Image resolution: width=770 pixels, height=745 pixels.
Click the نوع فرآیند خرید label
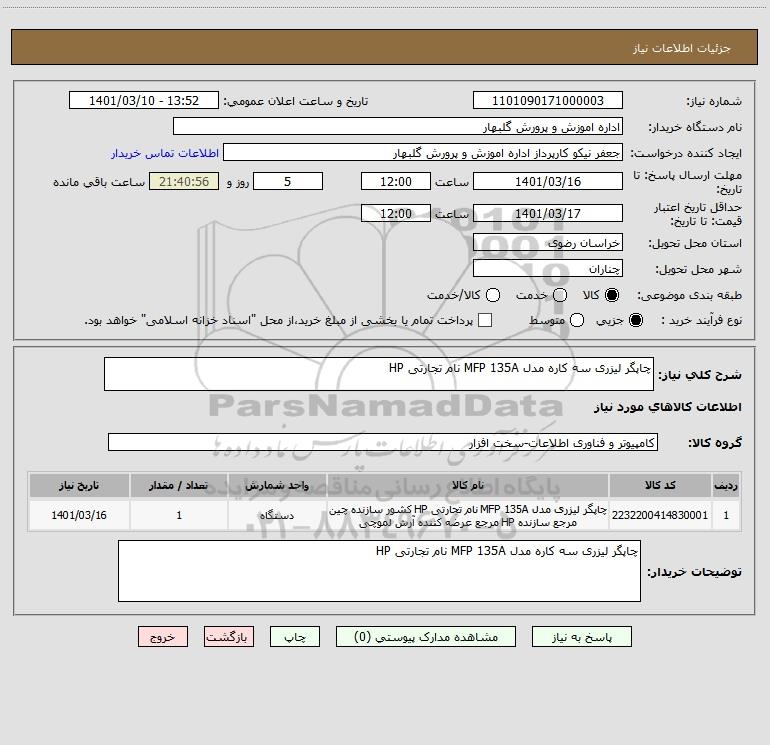(x=701, y=320)
